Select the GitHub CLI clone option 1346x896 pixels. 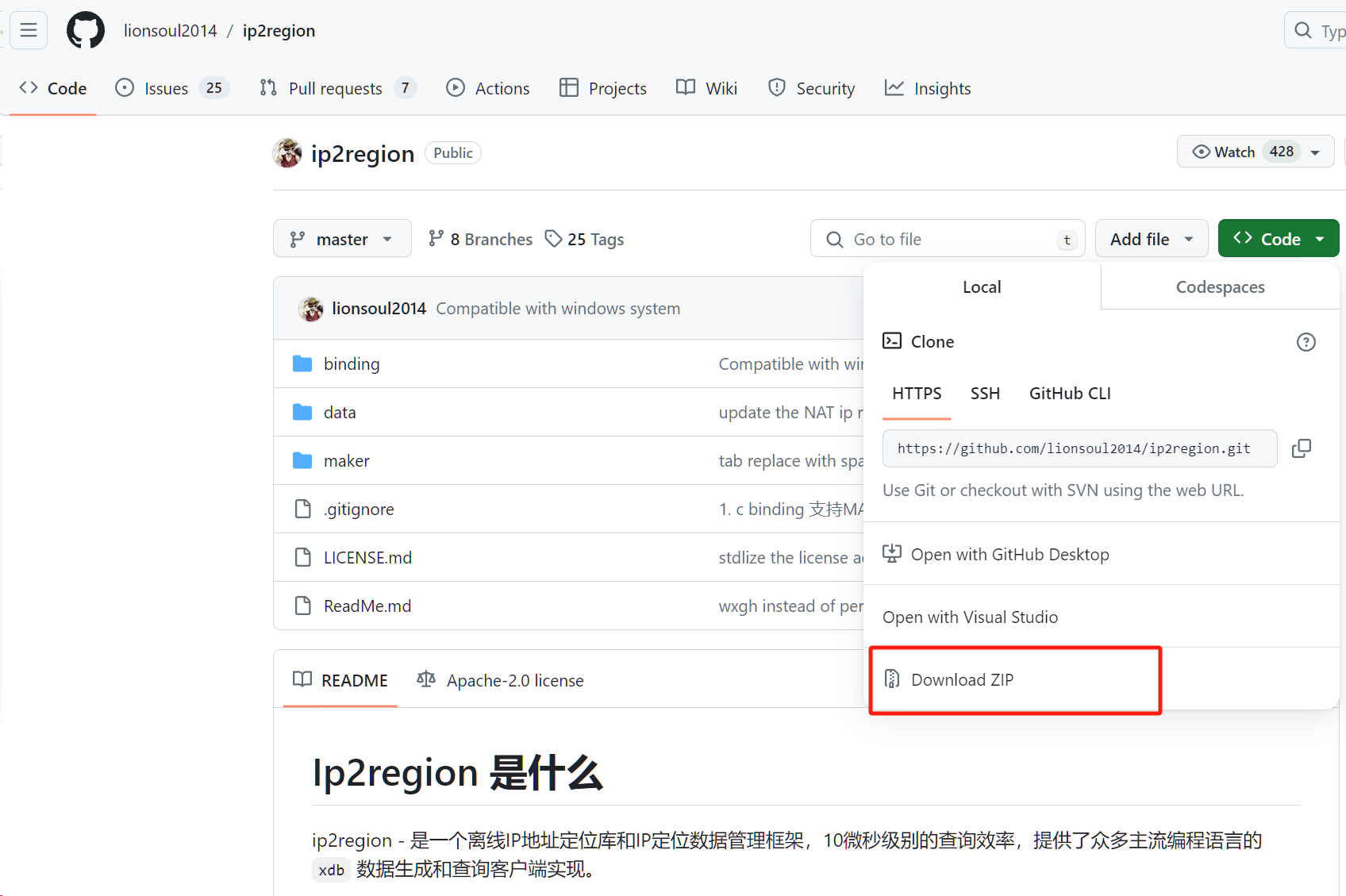click(1070, 394)
